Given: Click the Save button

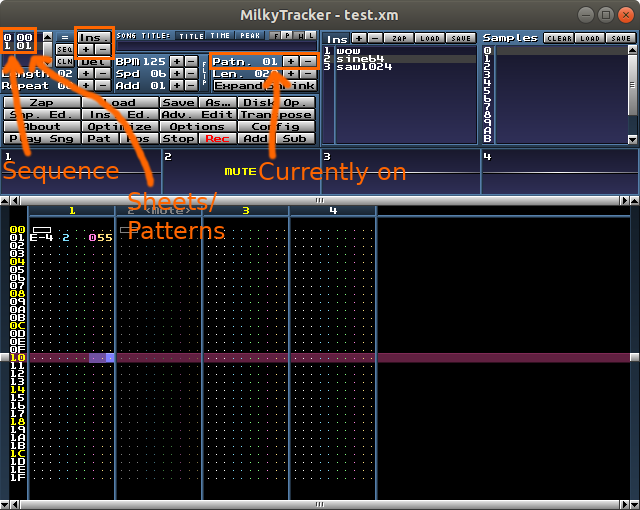Looking at the screenshot, I should click(178, 103).
